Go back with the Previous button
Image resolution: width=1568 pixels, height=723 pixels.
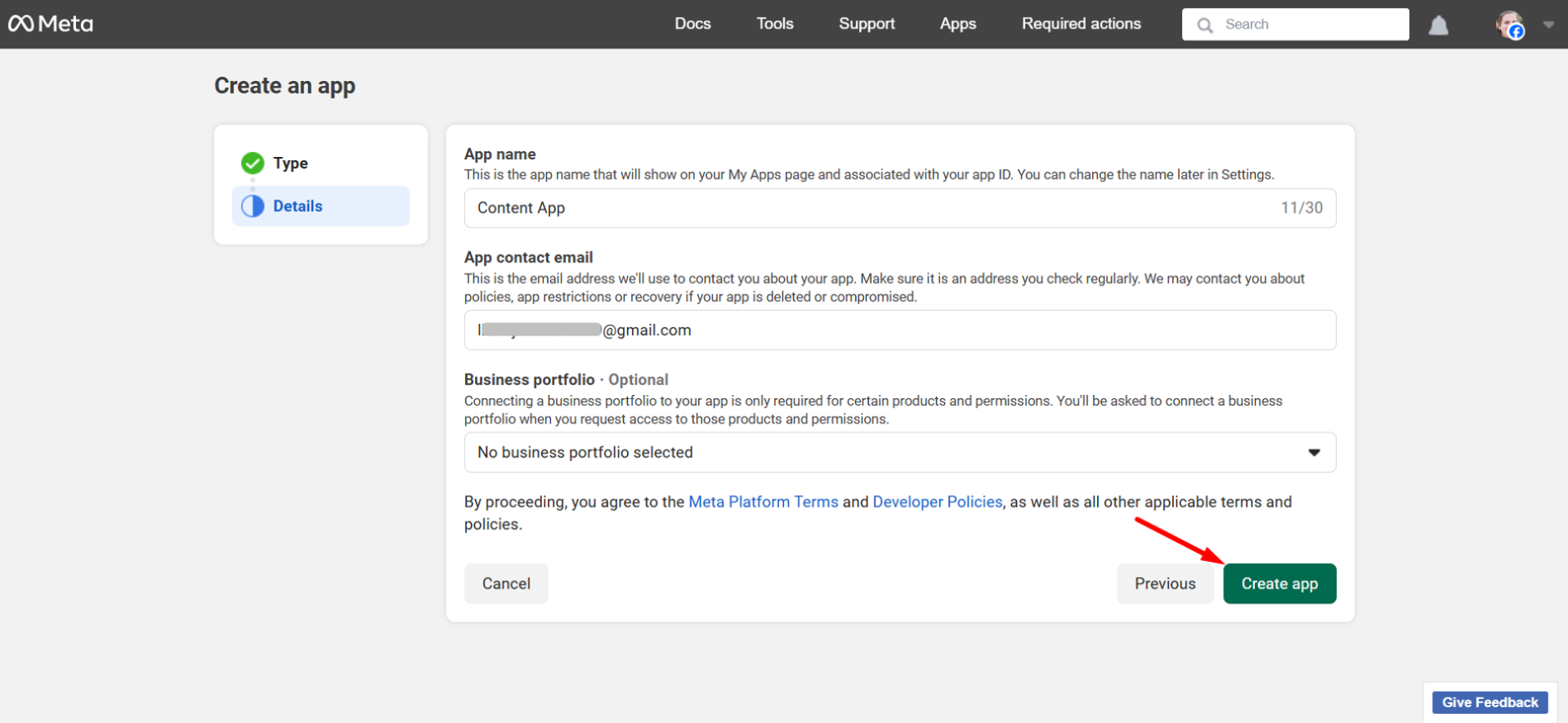click(x=1164, y=583)
